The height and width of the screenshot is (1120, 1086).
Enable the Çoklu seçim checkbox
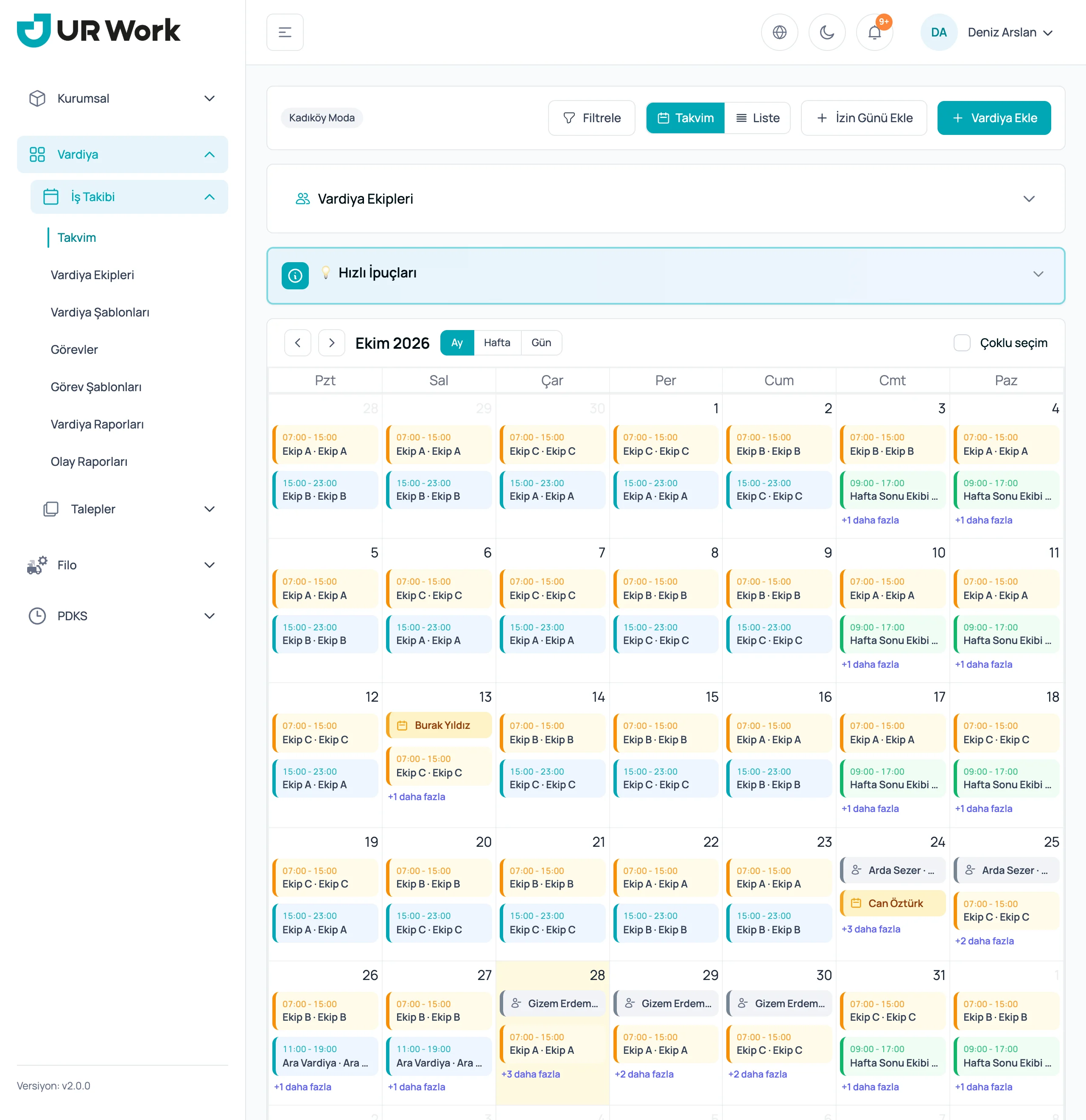click(x=962, y=343)
